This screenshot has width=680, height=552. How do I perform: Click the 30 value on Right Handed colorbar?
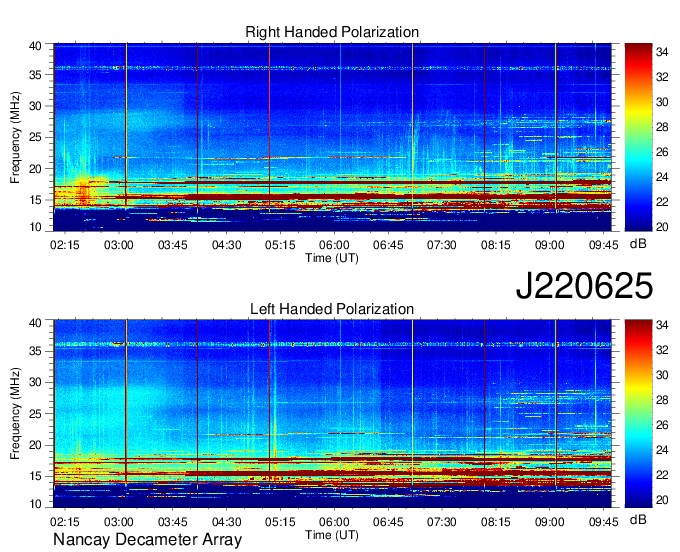coord(662,102)
